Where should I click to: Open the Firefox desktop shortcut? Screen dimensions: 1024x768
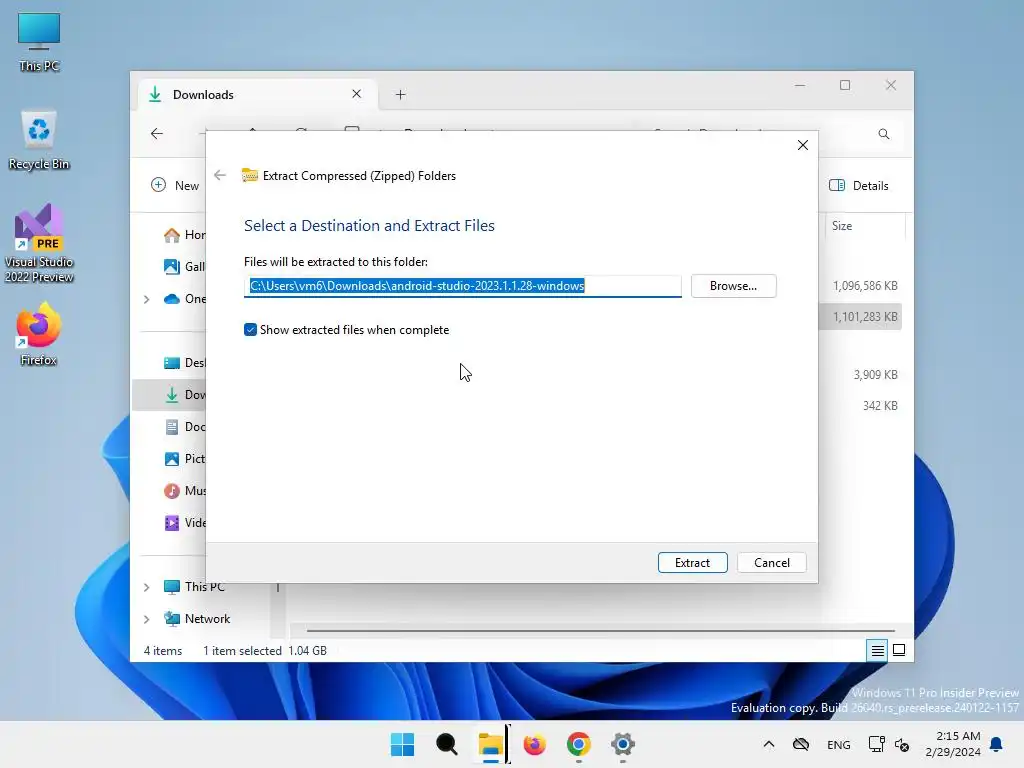click(x=39, y=334)
